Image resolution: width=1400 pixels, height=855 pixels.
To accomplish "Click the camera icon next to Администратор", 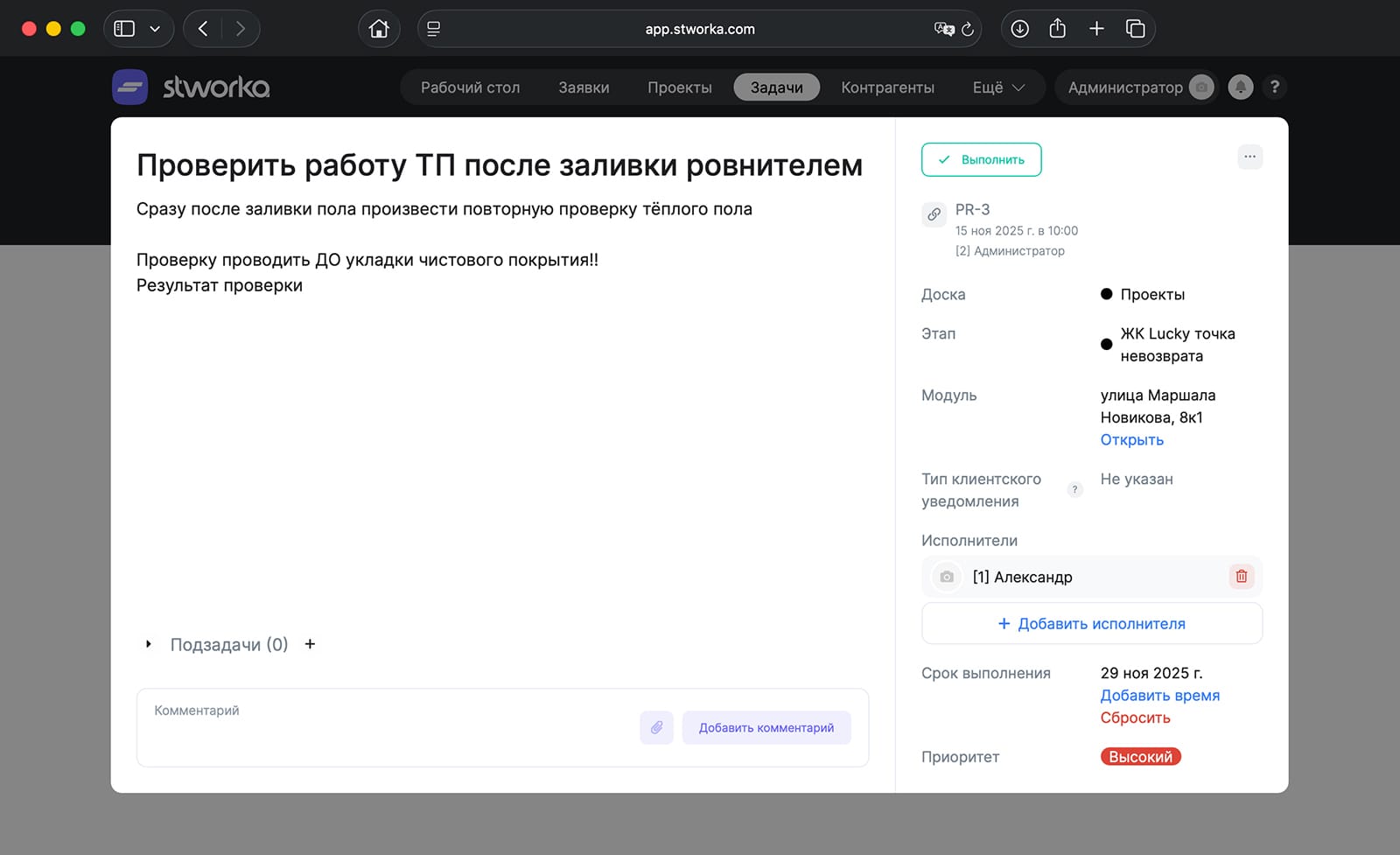I will 1202,87.
